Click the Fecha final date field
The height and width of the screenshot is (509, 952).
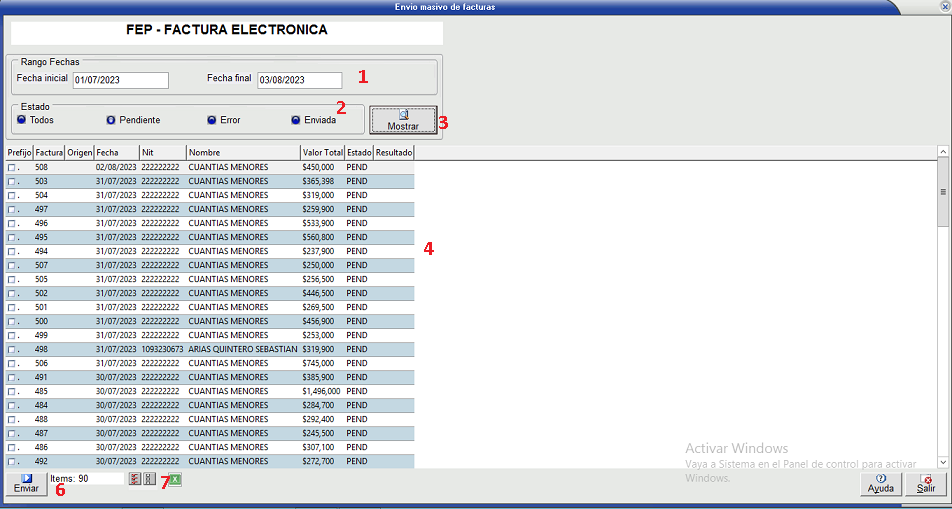[299, 81]
